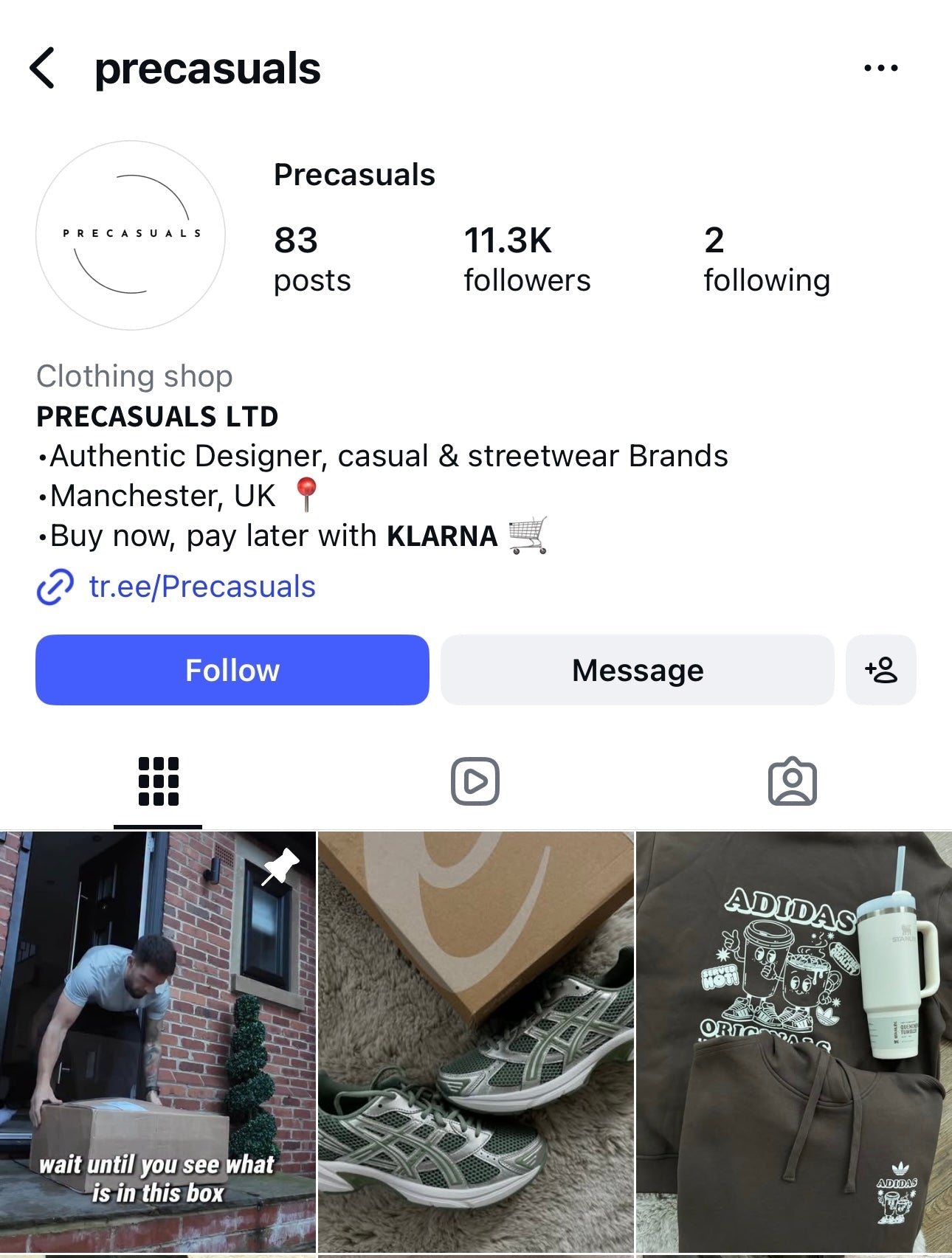
Task: Switch to the Reels tab icon
Action: click(x=475, y=781)
